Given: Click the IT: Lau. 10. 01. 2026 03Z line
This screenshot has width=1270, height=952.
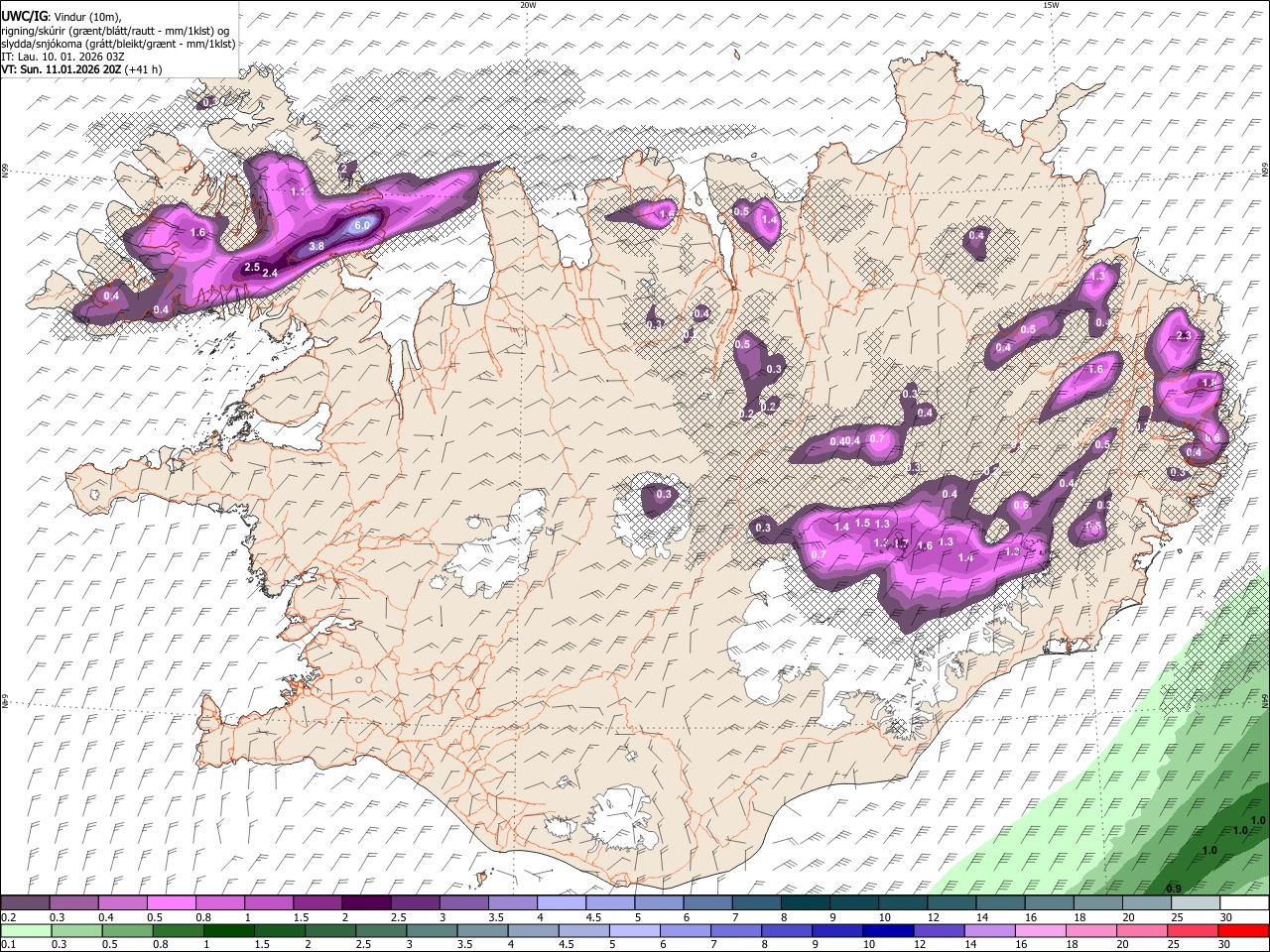Looking at the screenshot, I should click(x=63, y=57).
